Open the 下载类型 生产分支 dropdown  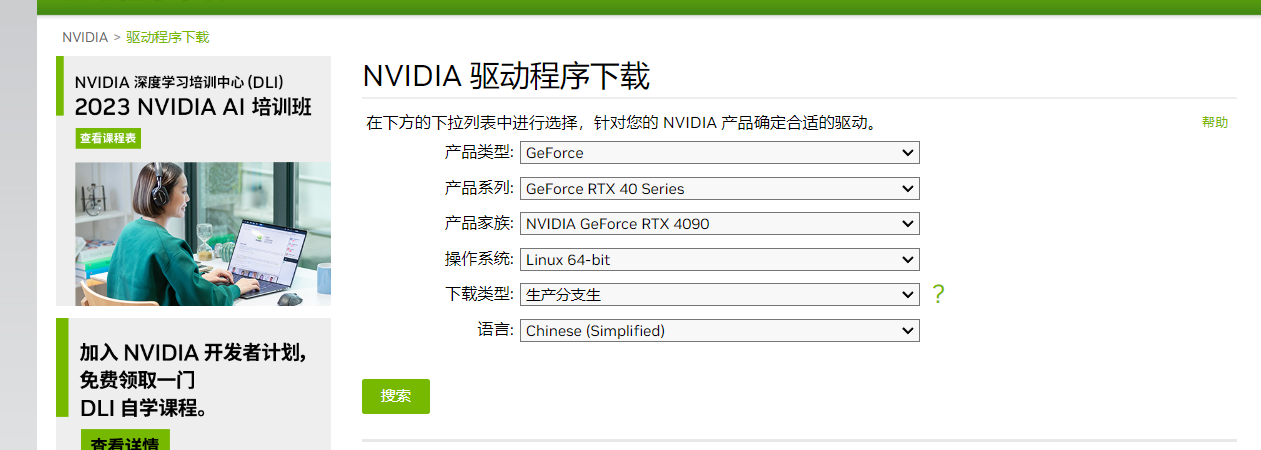pyautogui.click(x=718, y=295)
